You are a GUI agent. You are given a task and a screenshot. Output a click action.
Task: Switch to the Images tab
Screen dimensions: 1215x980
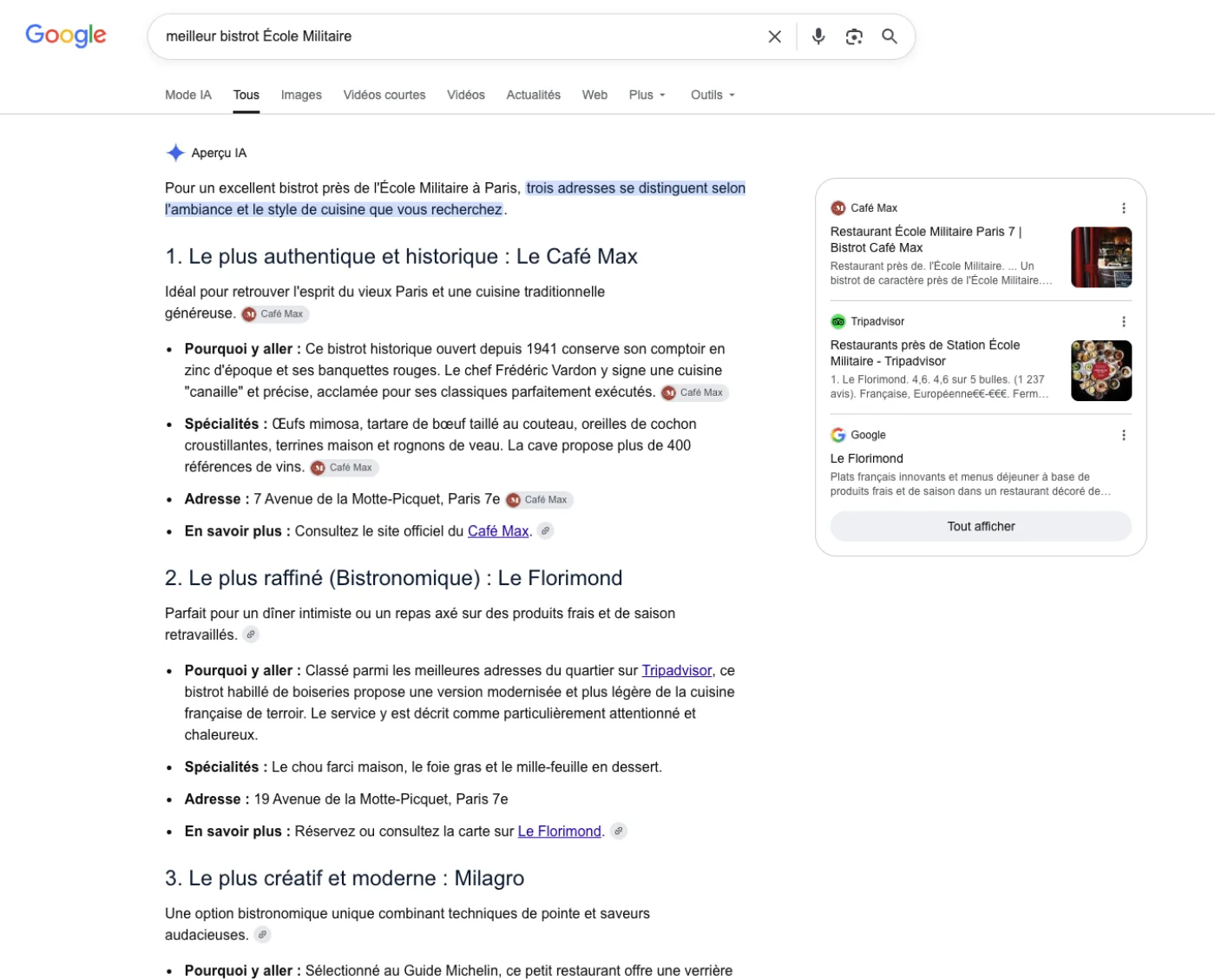coord(301,95)
